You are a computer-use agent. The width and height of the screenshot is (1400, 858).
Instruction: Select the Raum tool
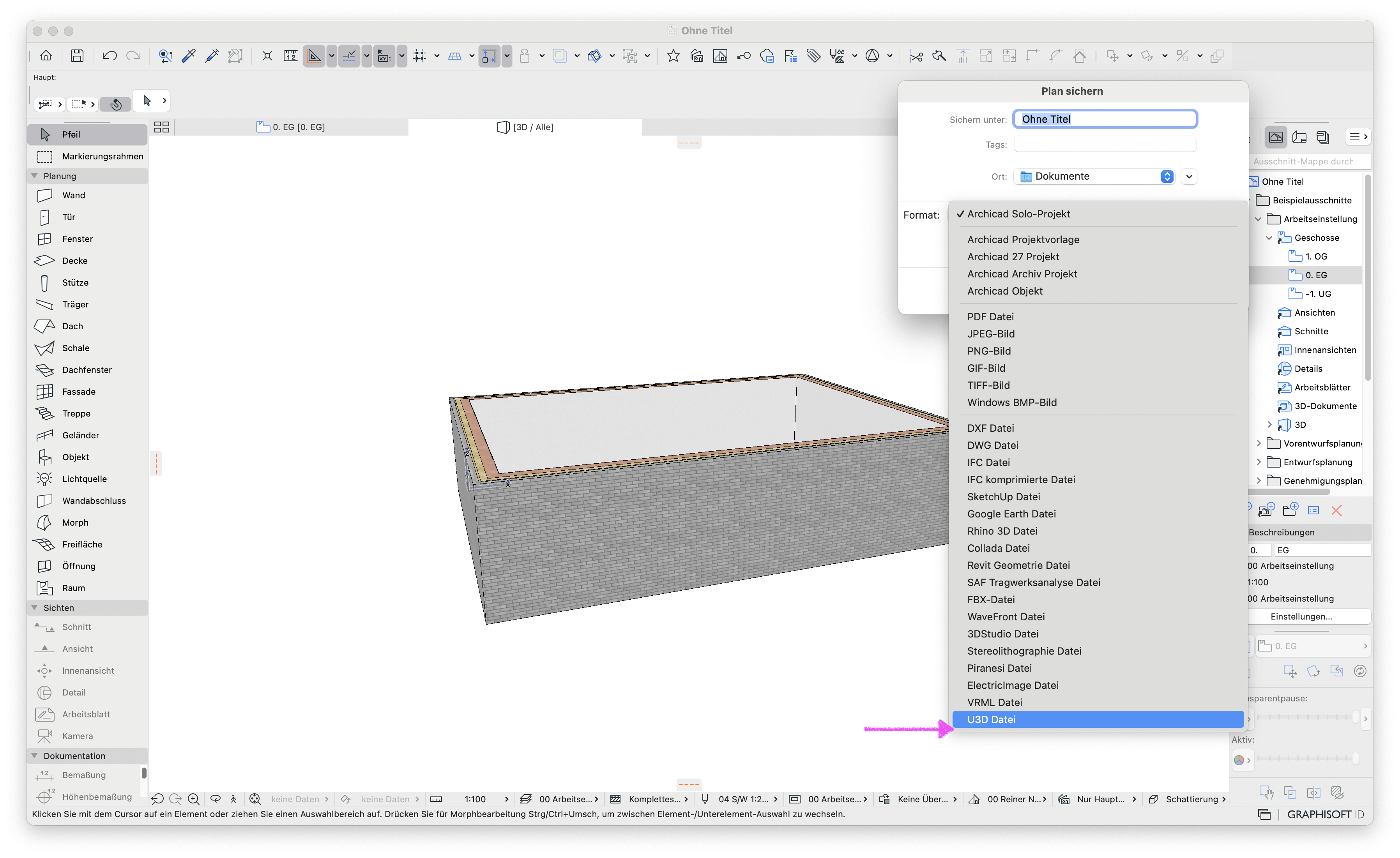click(x=87, y=588)
